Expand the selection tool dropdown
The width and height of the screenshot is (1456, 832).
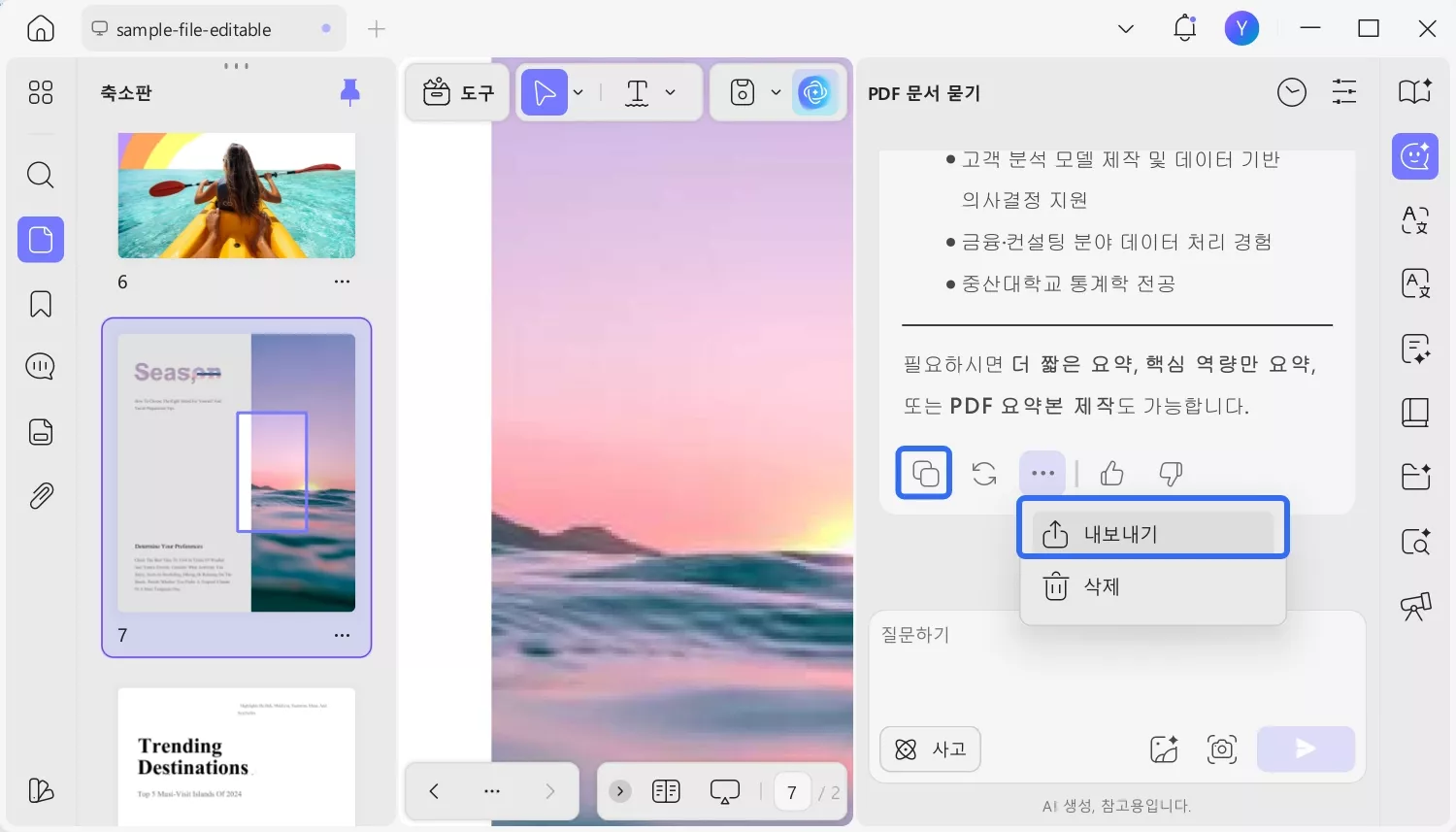[579, 92]
